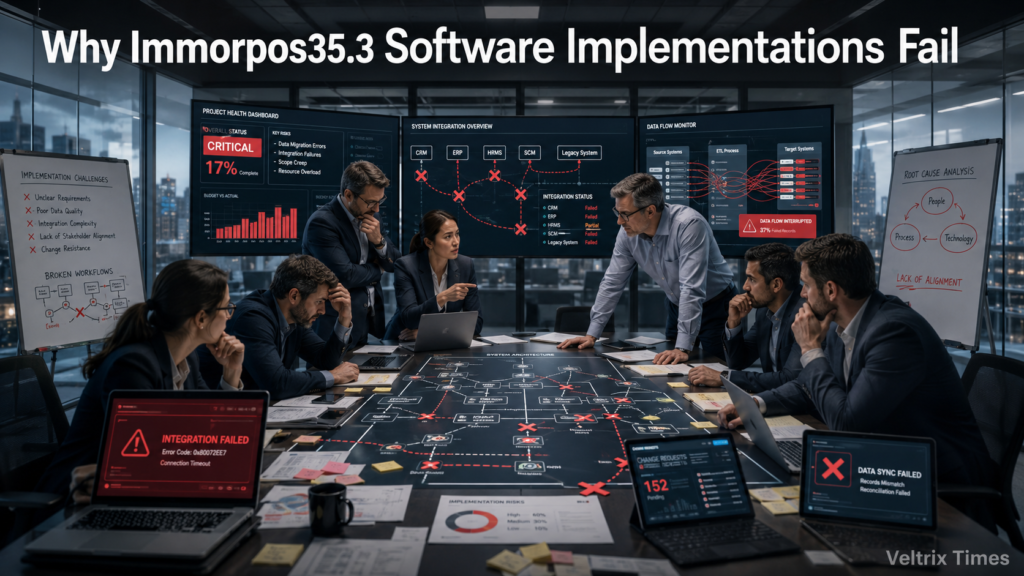Select the SCM system box
Viewport: 1024px width, 576px height.
pyautogui.click(x=529, y=153)
